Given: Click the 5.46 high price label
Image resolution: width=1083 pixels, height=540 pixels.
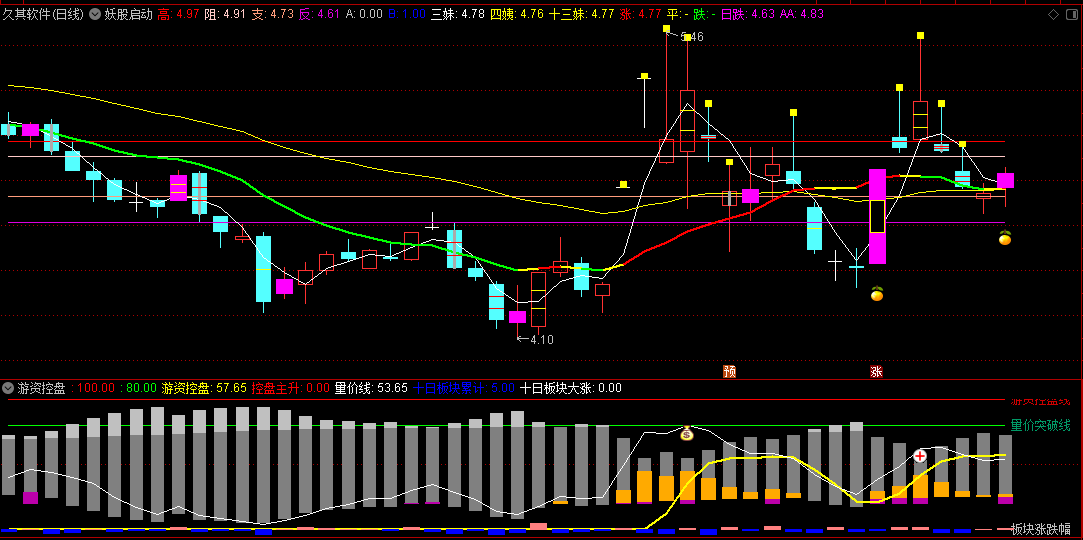Looking at the screenshot, I should [691, 37].
